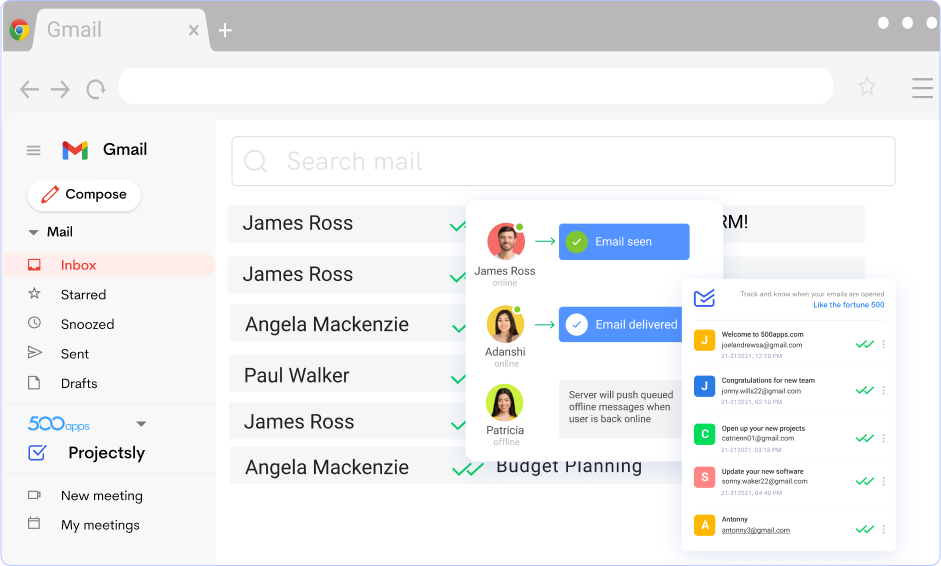Close the Gmail browser tab
Screen dimensions: 941x566
pyautogui.click(x=193, y=30)
